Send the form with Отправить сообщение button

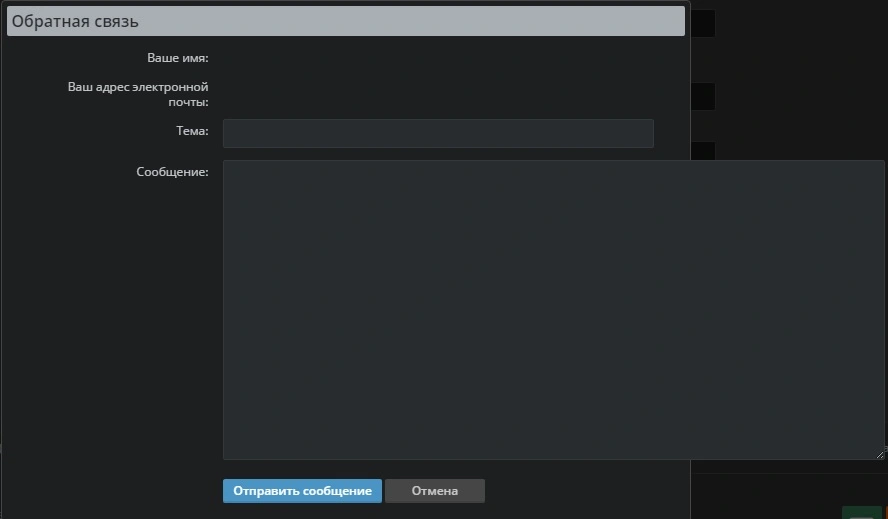click(x=302, y=491)
